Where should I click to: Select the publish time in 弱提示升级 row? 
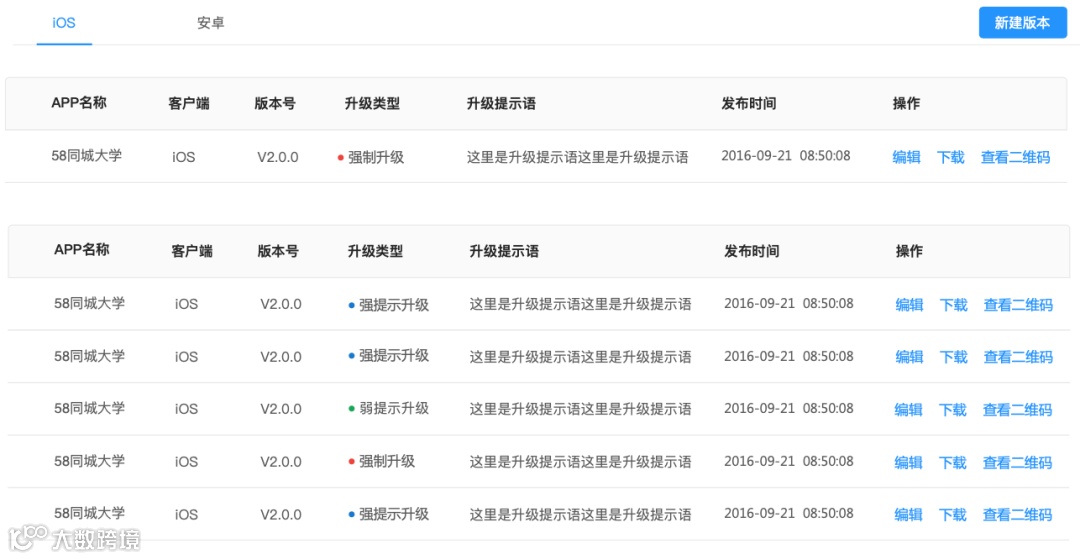point(789,408)
